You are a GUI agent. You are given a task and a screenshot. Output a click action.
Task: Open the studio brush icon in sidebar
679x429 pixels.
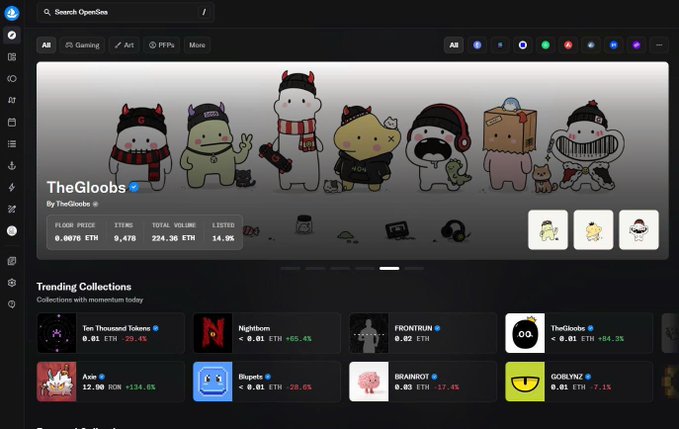(x=12, y=209)
